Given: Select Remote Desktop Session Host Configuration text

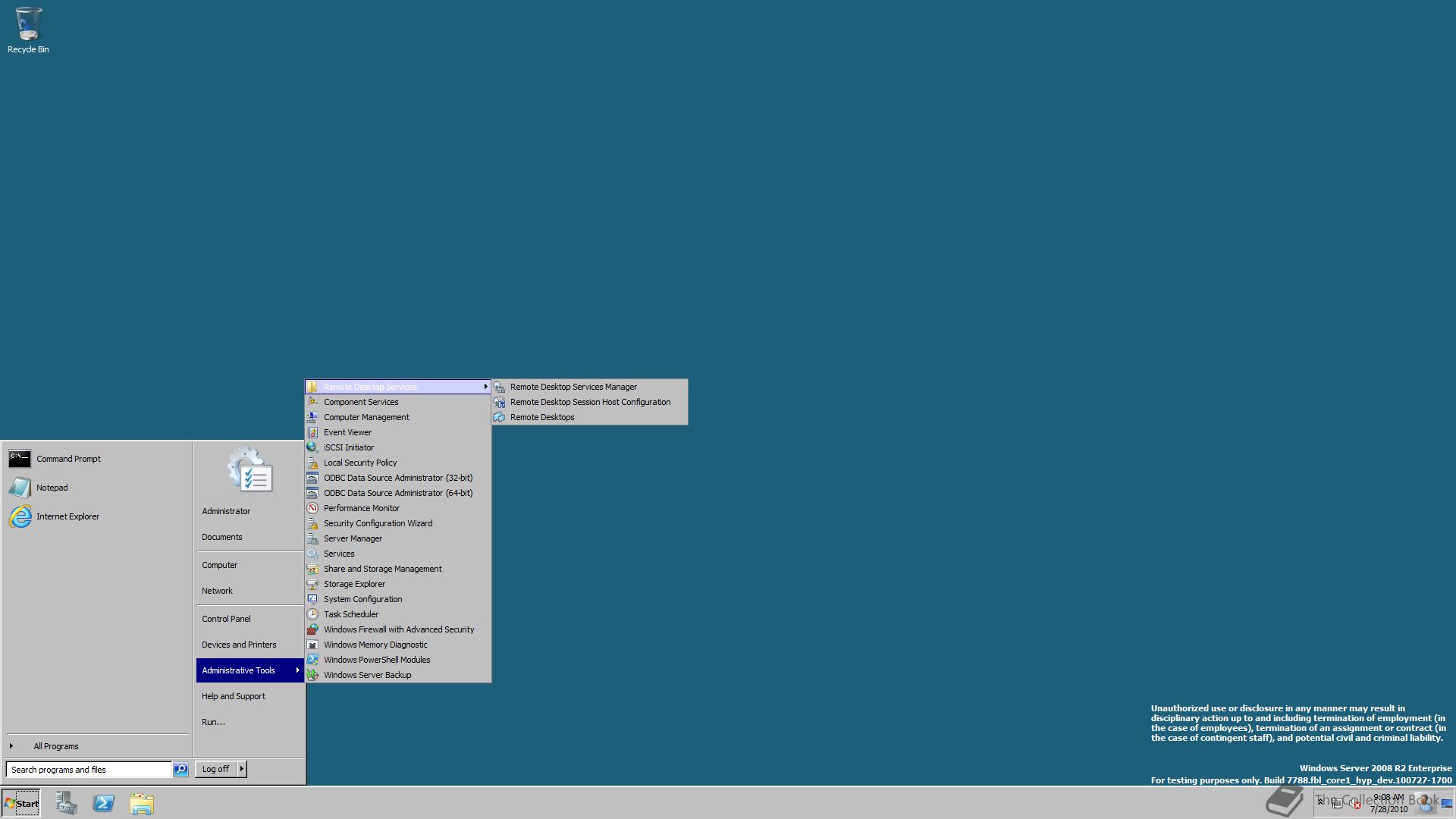Looking at the screenshot, I should point(590,402).
